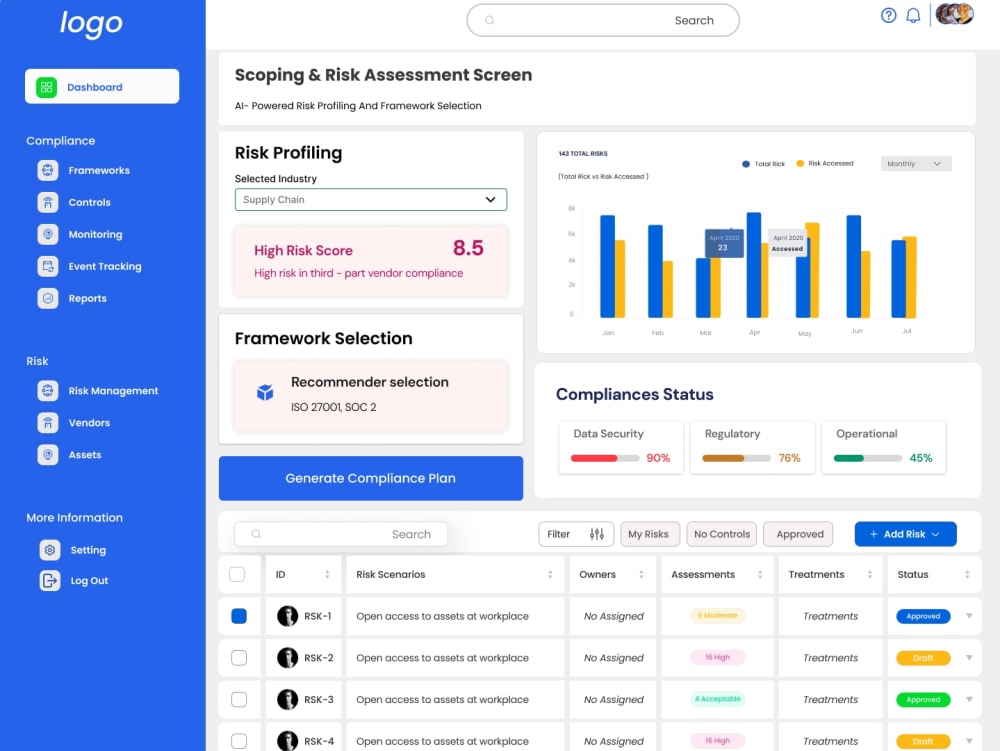Open the Monitoring section icon
Image resolution: width=1000 pixels, height=751 pixels.
pyautogui.click(x=47, y=234)
